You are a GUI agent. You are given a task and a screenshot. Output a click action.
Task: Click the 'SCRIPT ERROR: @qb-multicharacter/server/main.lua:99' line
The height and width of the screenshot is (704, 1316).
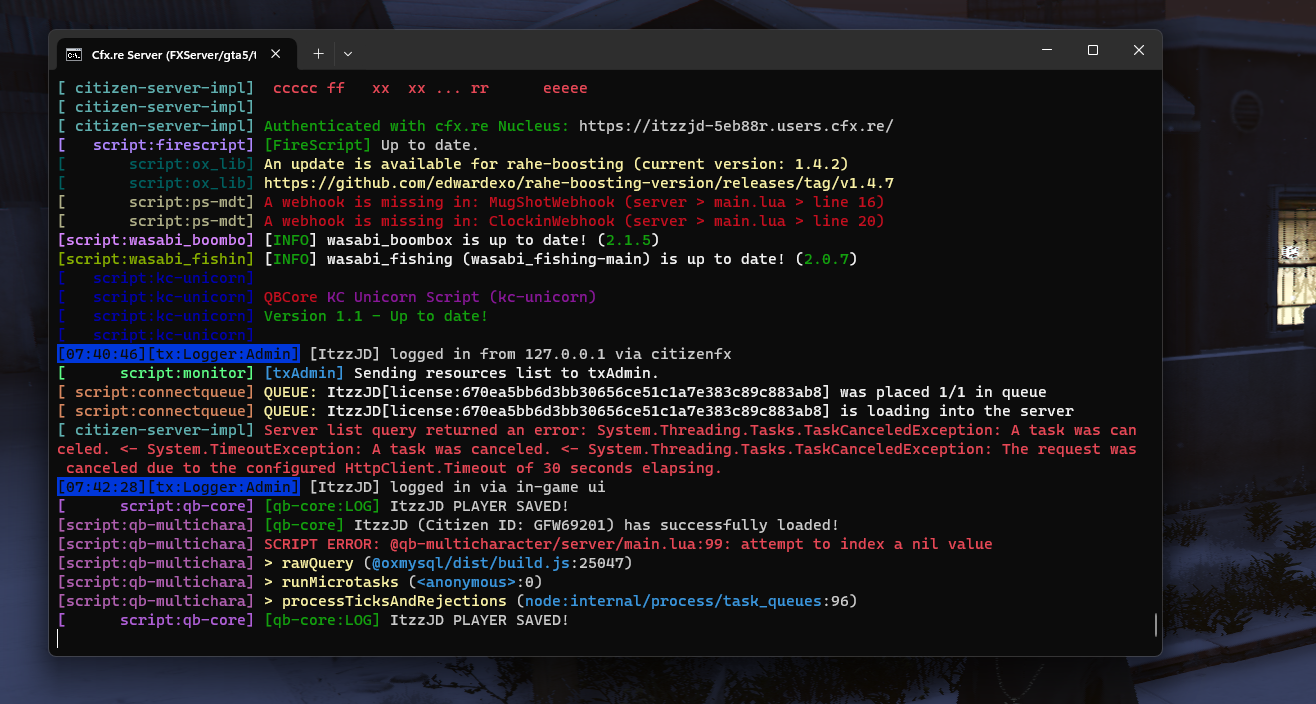tap(628, 544)
